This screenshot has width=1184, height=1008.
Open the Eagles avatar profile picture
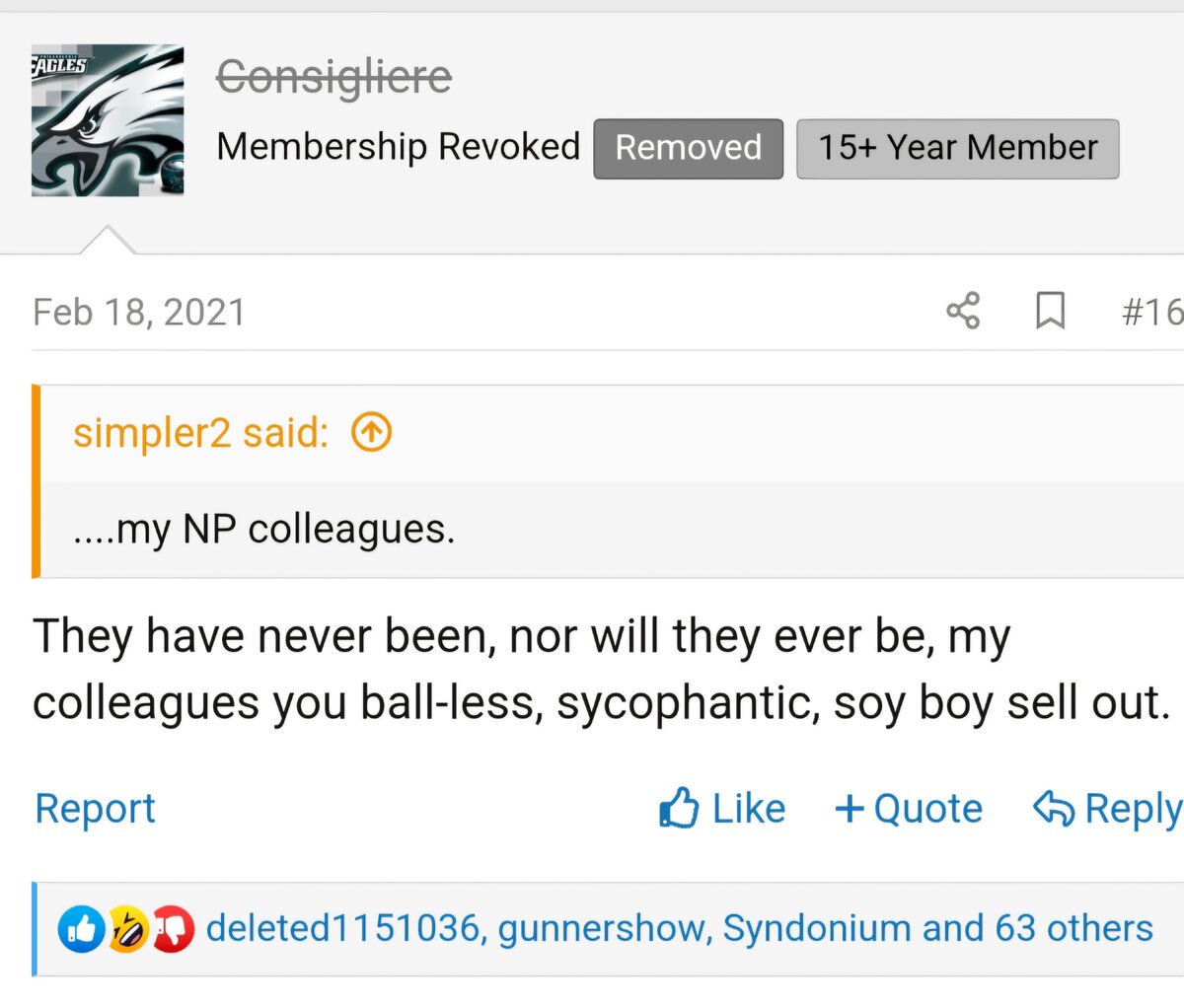(x=108, y=120)
